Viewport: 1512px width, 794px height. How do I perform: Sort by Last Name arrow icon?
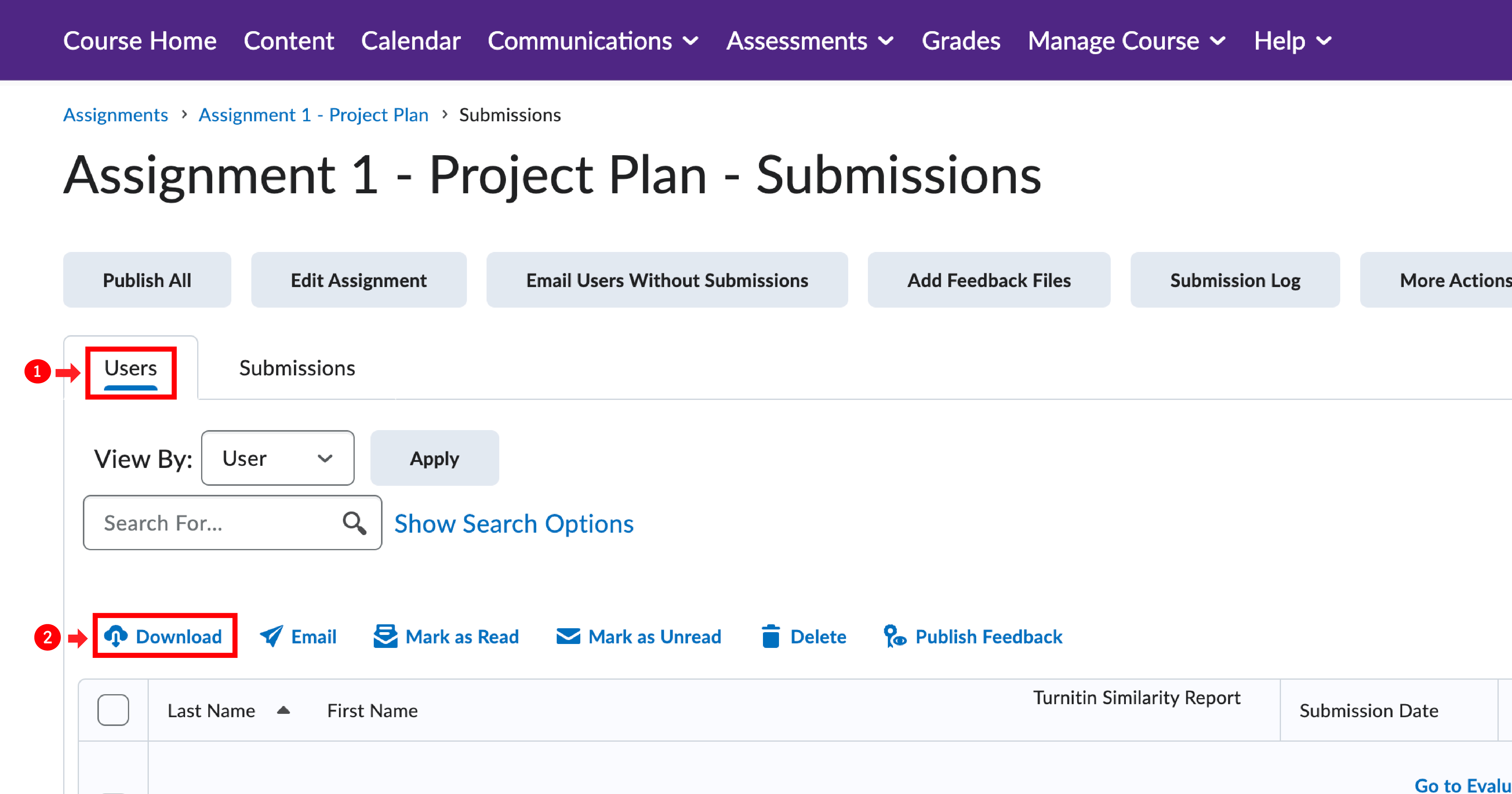[x=284, y=710]
